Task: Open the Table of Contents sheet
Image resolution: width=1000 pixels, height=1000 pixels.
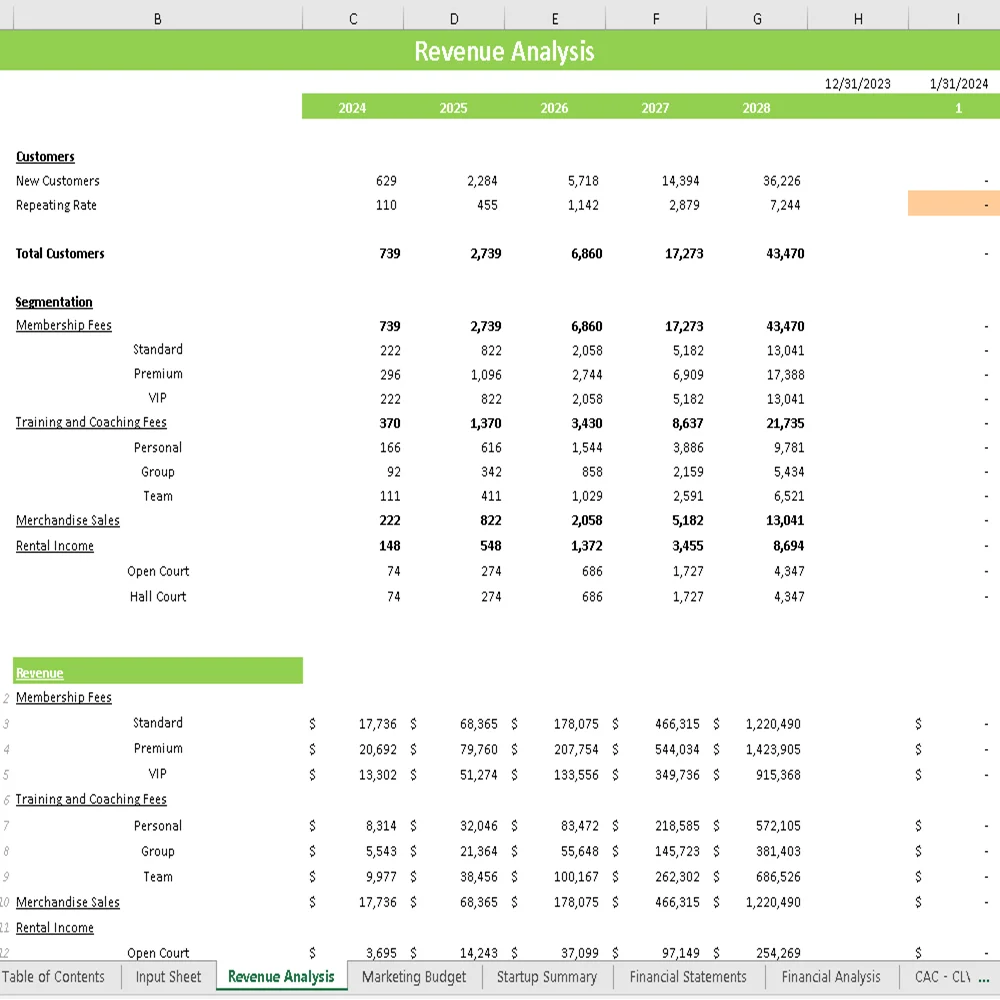Action: [55, 977]
